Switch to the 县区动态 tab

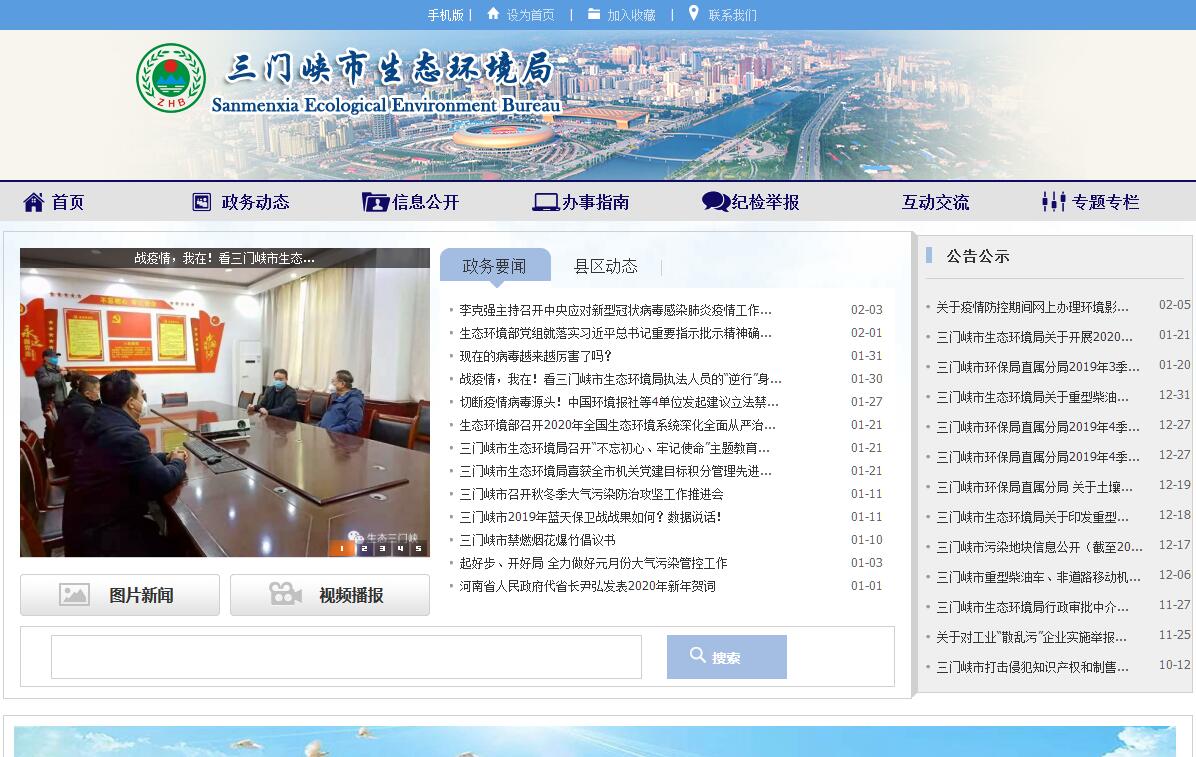605,266
